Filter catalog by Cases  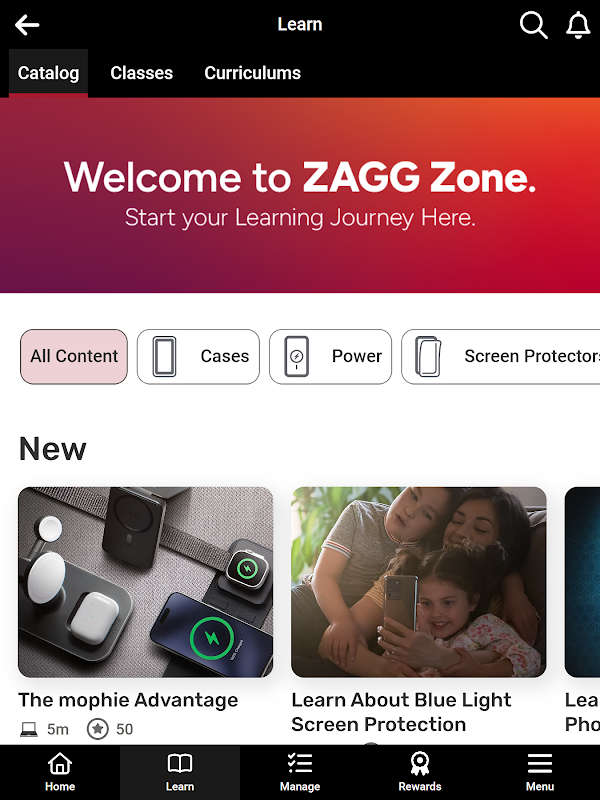pyautogui.click(x=198, y=356)
